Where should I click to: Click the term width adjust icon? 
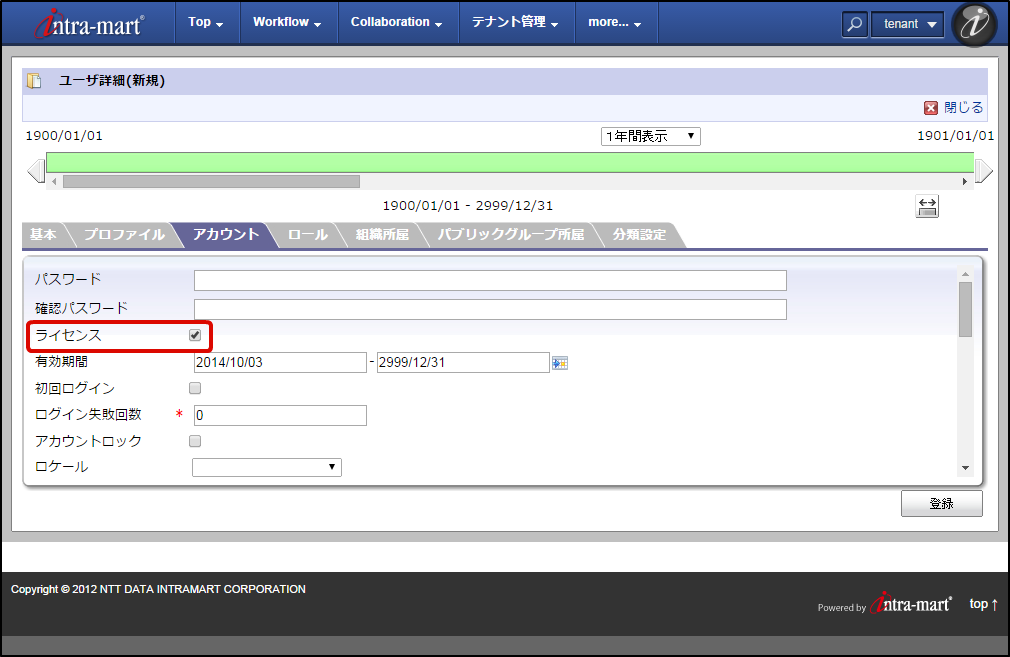click(x=927, y=207)
